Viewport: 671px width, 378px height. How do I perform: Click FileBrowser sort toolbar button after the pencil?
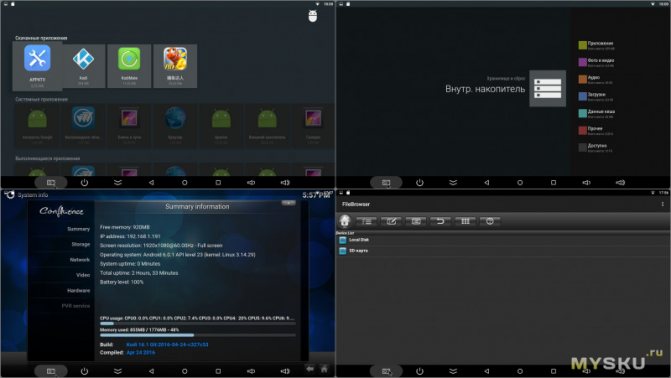416,221
